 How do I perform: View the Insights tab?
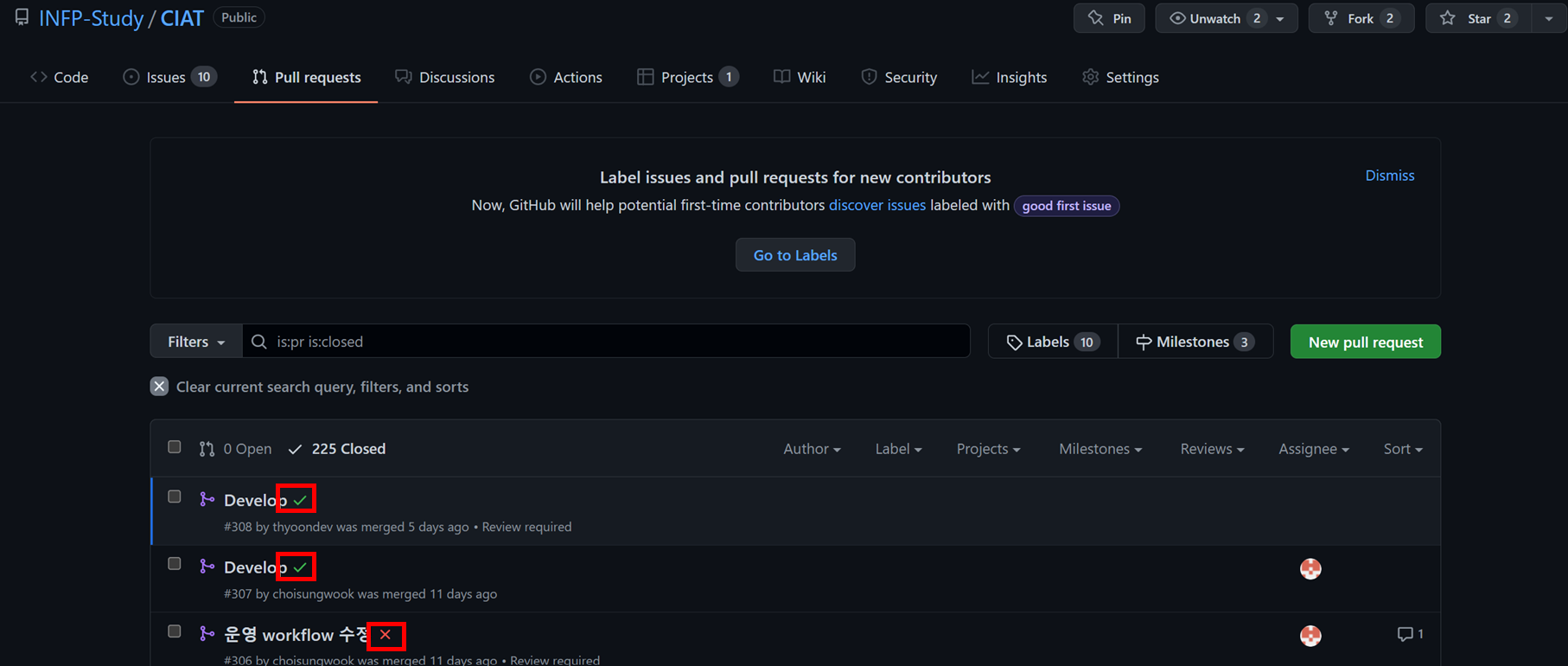click(x=1010, y=77)
